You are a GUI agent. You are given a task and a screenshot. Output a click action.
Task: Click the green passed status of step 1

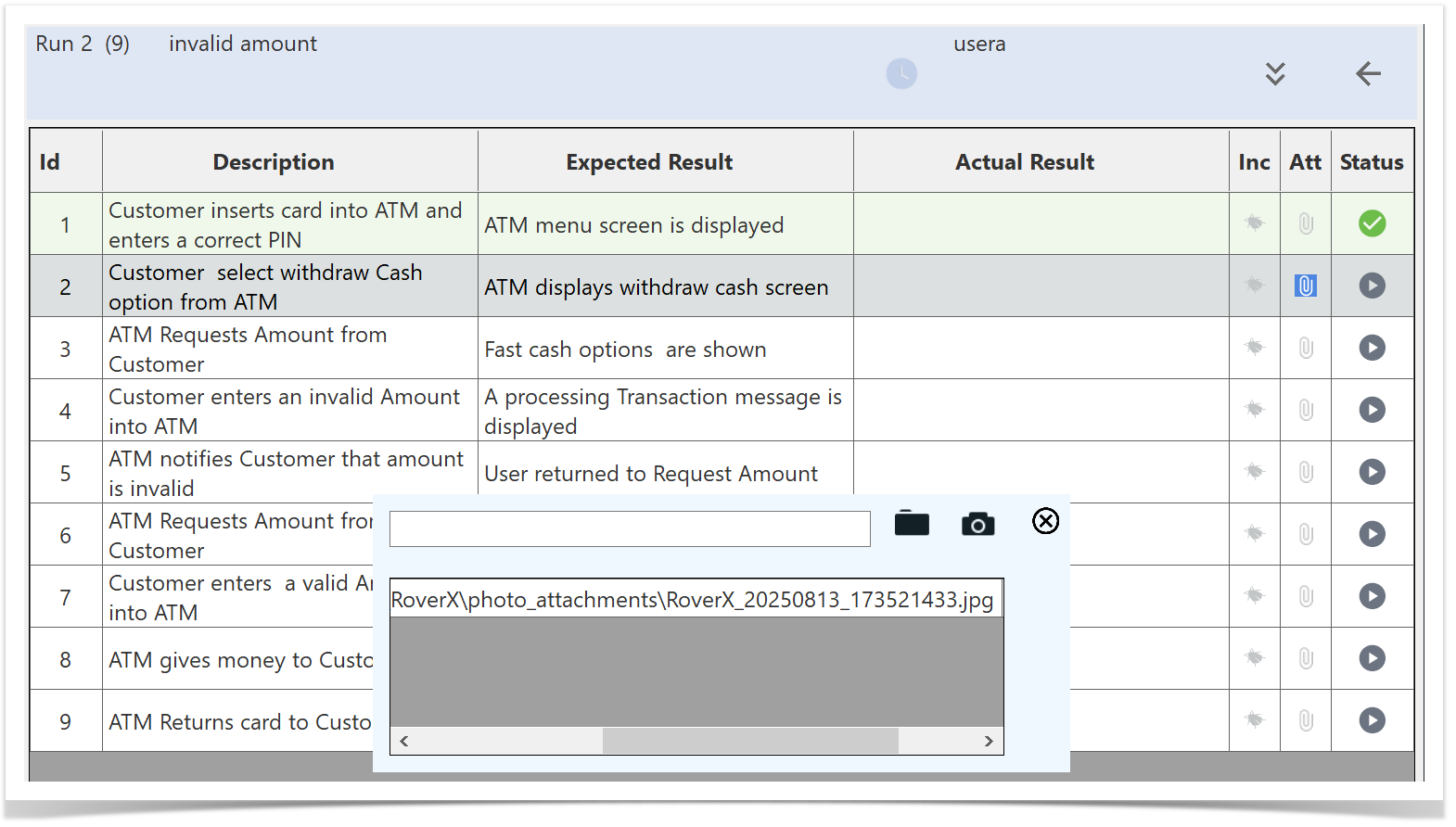point(1372,223)
